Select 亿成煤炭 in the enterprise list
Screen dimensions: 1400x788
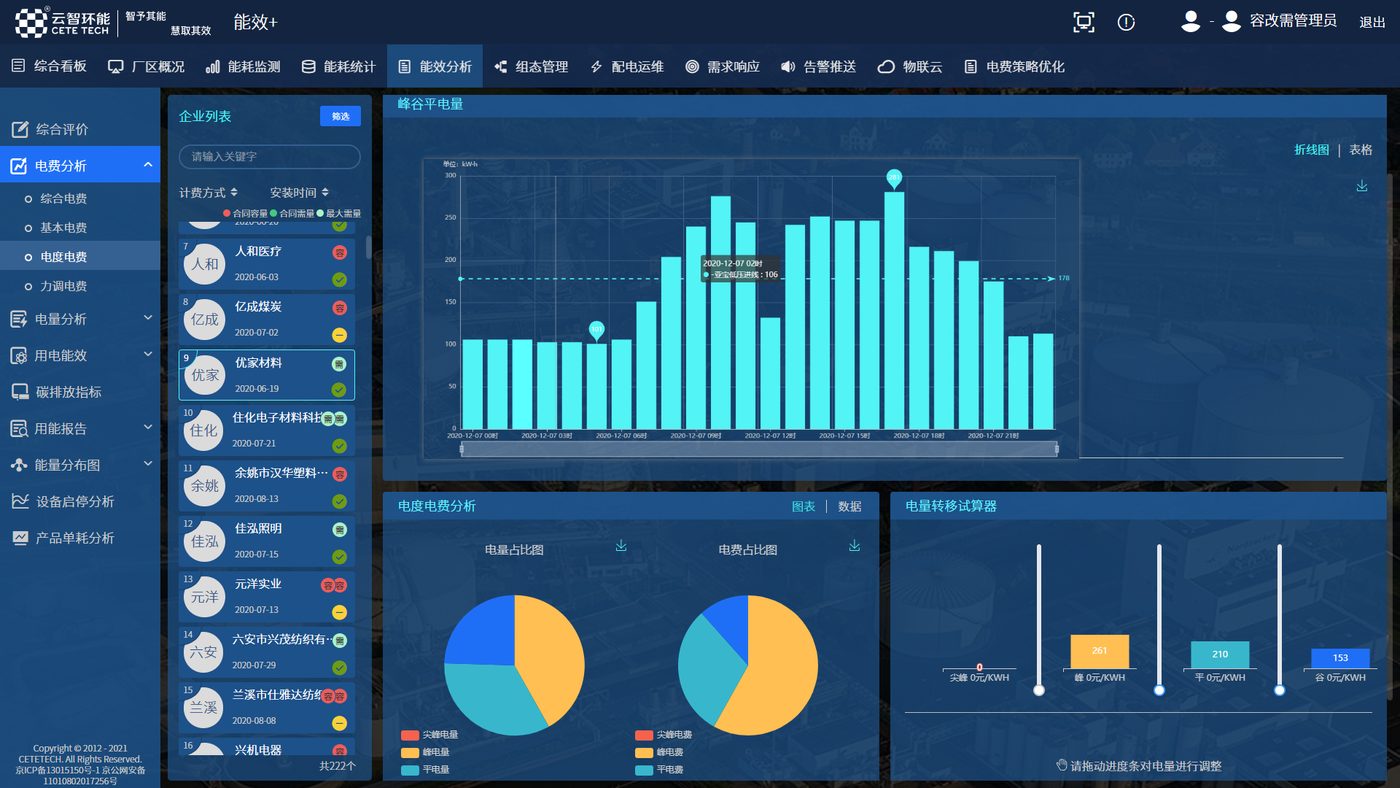point(267,319)
